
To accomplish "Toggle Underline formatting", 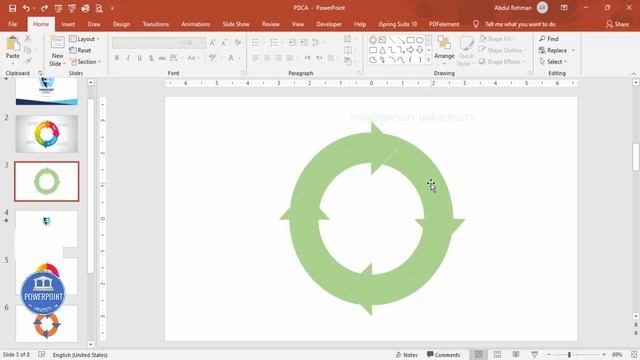I will coord(140,58).
